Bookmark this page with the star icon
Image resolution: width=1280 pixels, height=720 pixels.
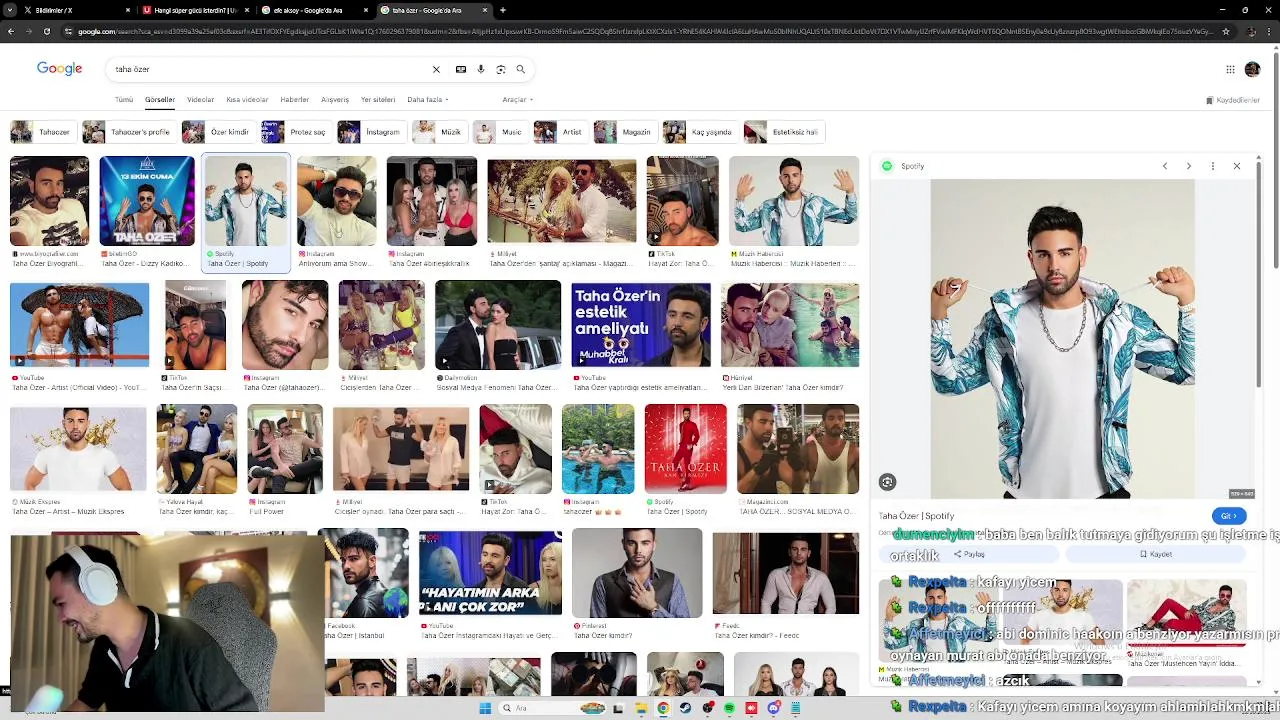(1226, 31)
